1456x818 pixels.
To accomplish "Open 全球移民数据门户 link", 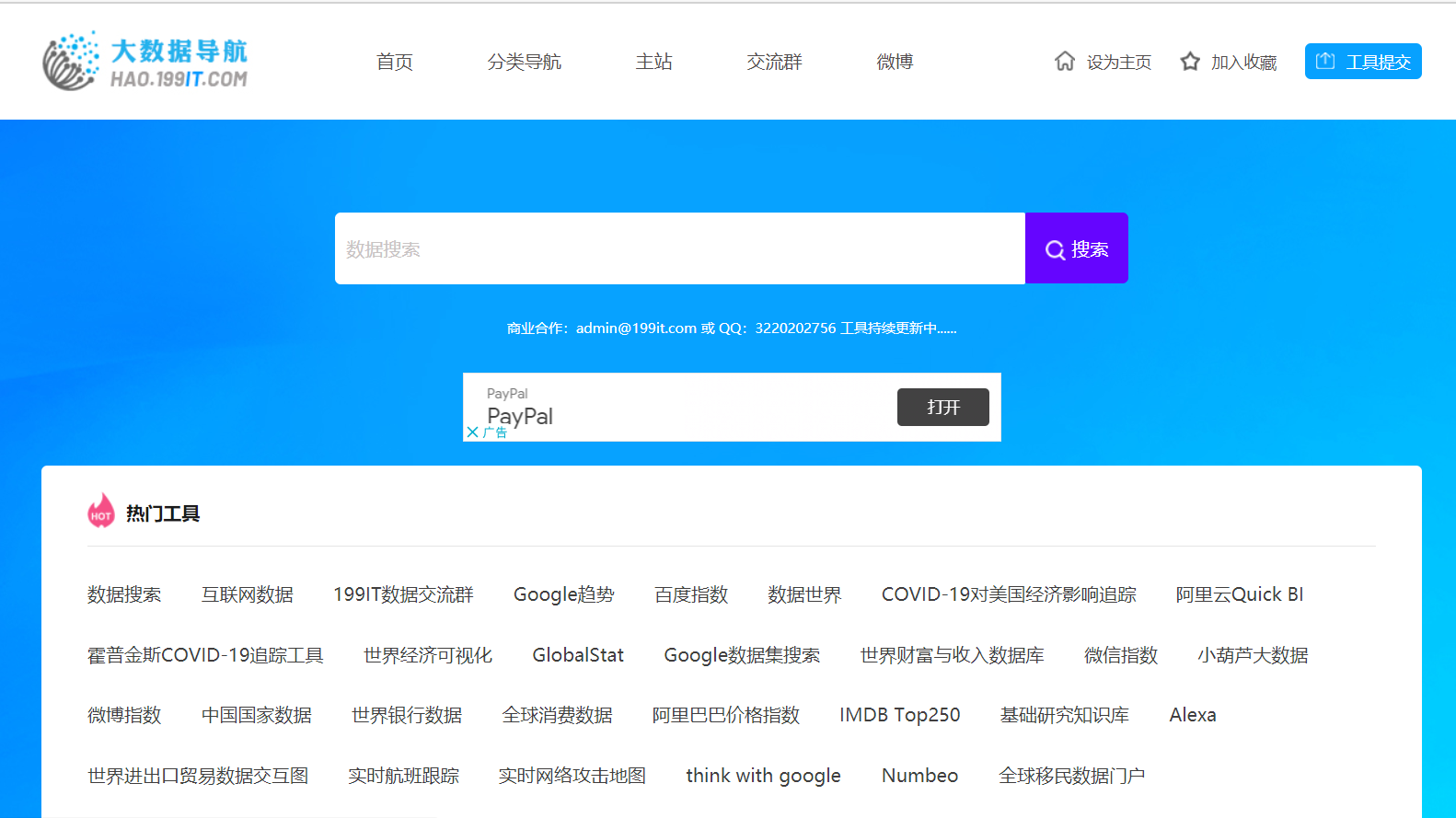I will [1072, 776].
